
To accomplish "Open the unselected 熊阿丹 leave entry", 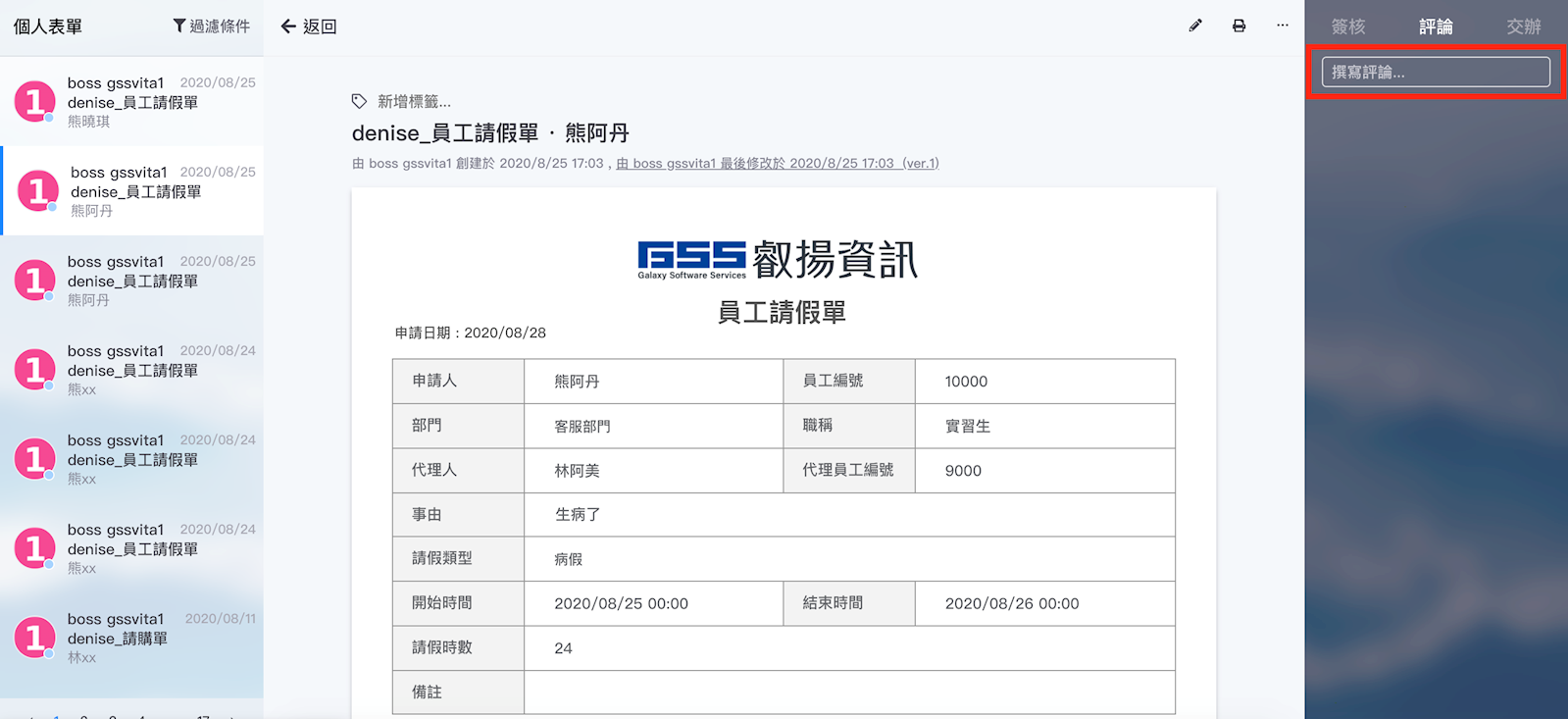I will click(x=147, y=281).
